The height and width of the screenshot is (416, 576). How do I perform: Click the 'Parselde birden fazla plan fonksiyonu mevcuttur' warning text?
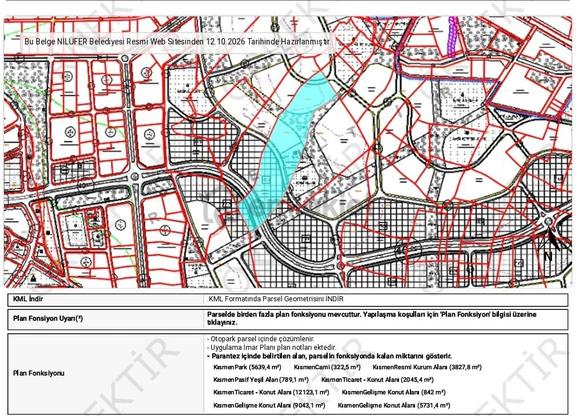pyautogui.click(x=371, y=319)
